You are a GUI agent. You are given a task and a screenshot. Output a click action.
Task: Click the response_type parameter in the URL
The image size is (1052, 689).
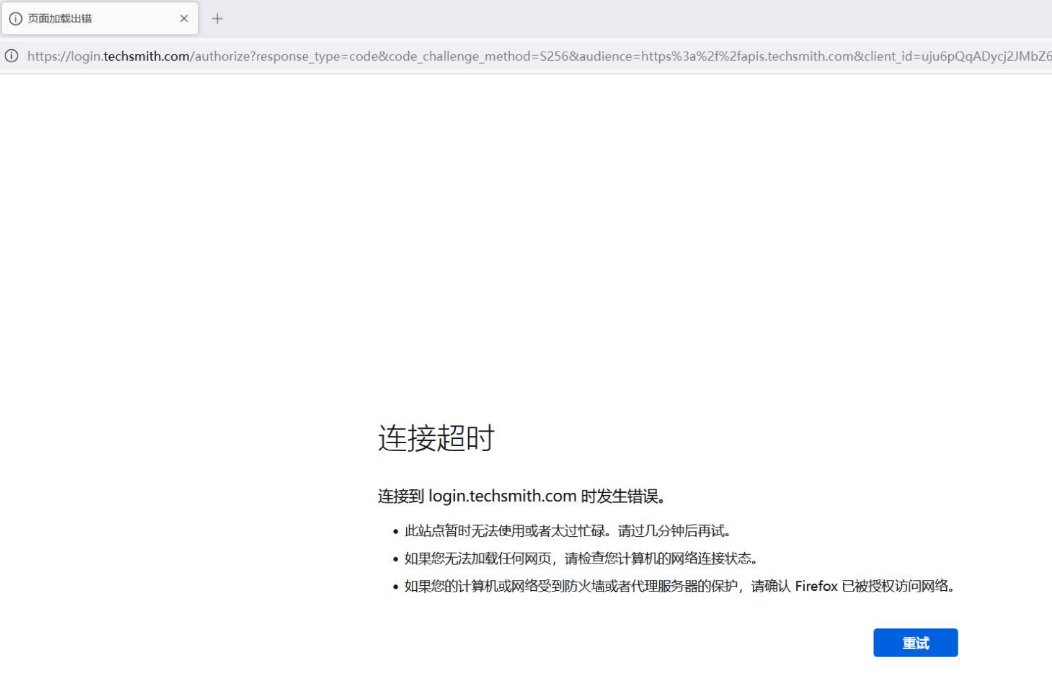click(x=298, y=56)
